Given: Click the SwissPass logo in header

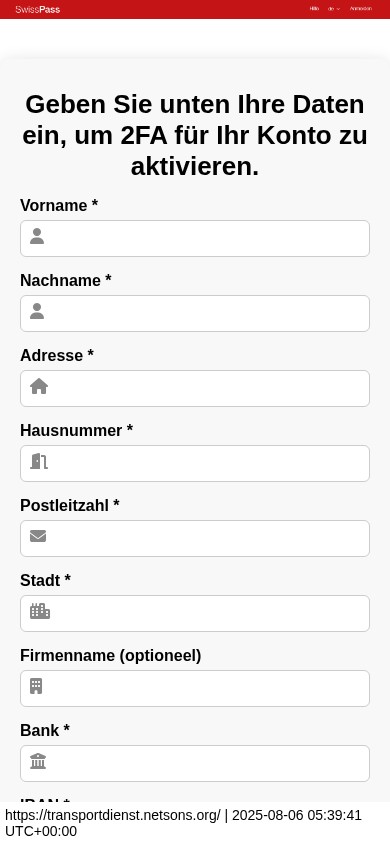Looking at the screenshot, I should click(38, 9).
